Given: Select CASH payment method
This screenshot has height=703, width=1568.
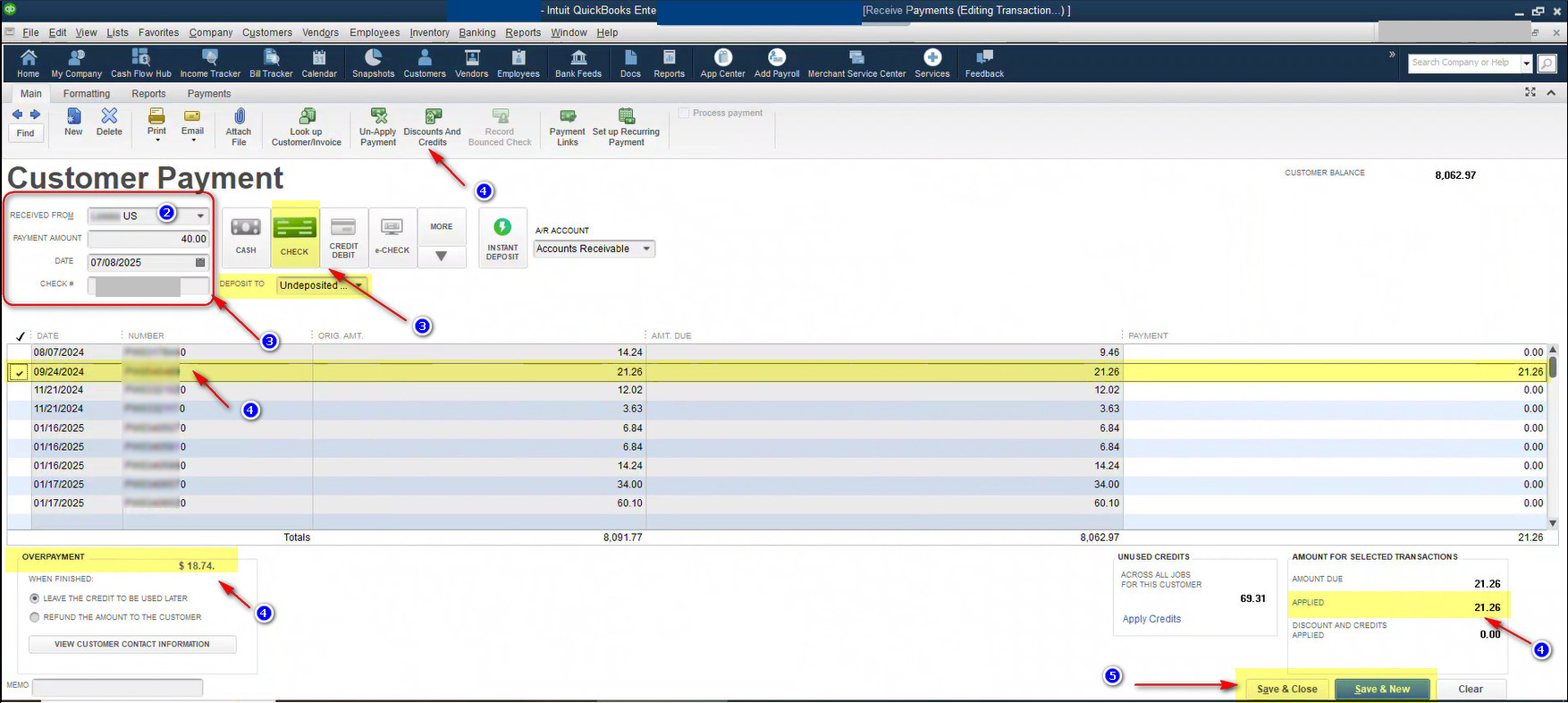Looking at the screenshot, I should [246, 236].
